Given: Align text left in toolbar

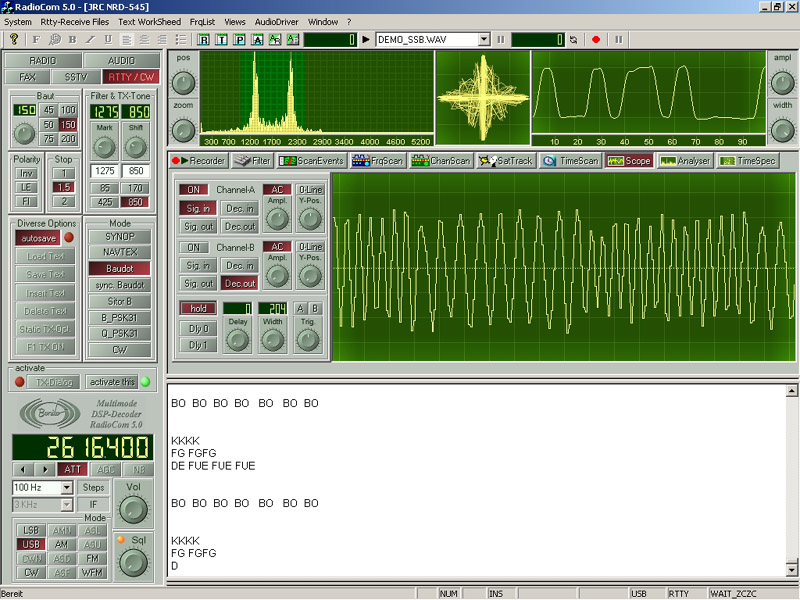Looking at the screenshot, I should [x=127, y=39].
